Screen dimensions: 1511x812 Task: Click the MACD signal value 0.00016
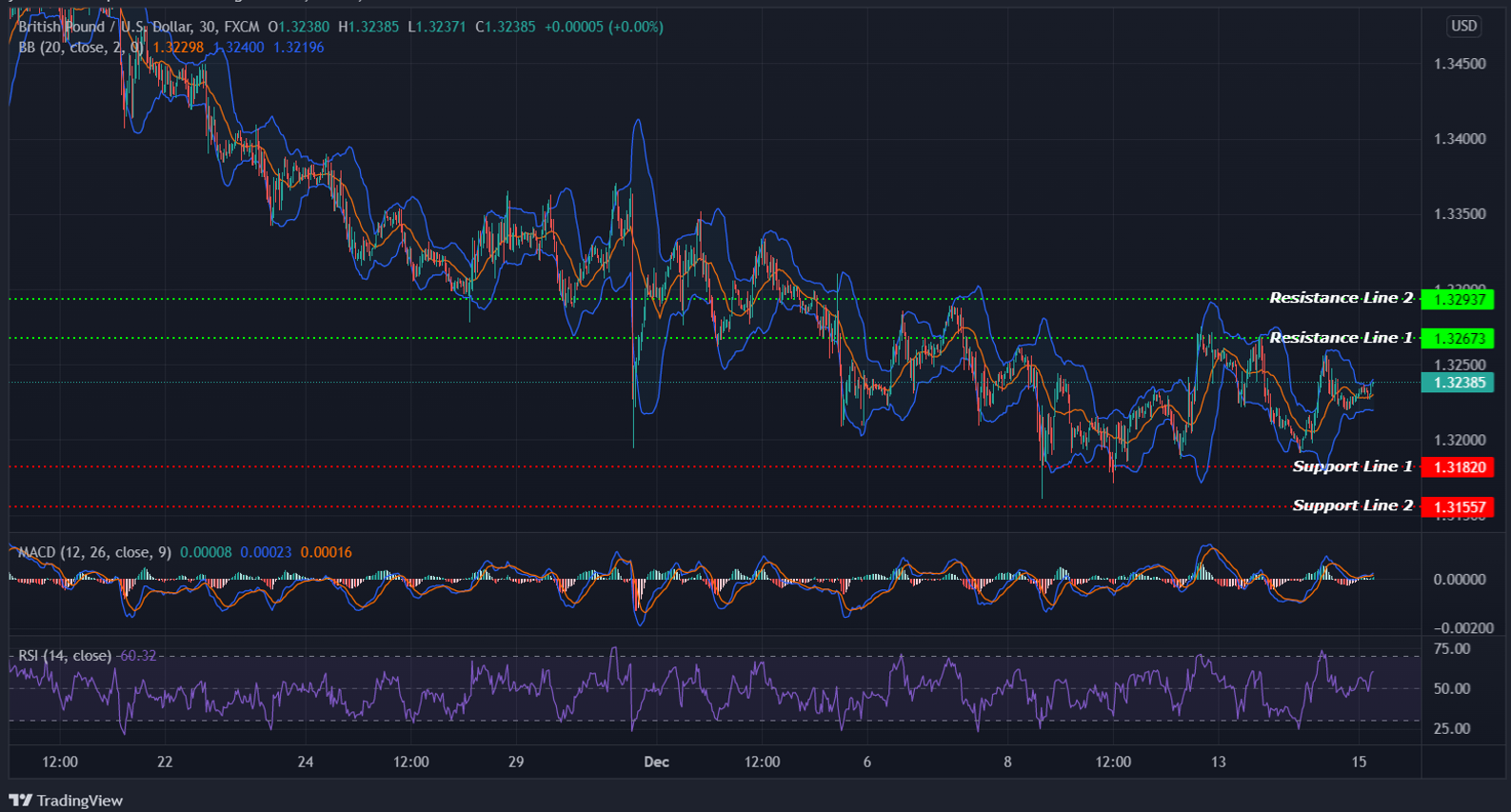[x=327, y=552]
